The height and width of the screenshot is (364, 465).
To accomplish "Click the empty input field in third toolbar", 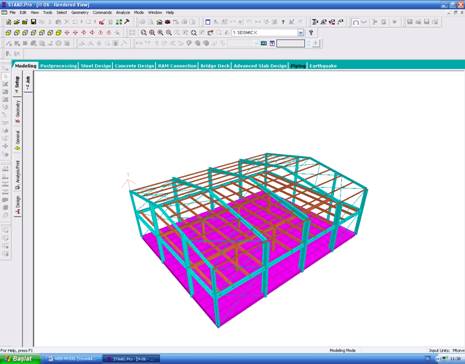I will tap(290, 43).
